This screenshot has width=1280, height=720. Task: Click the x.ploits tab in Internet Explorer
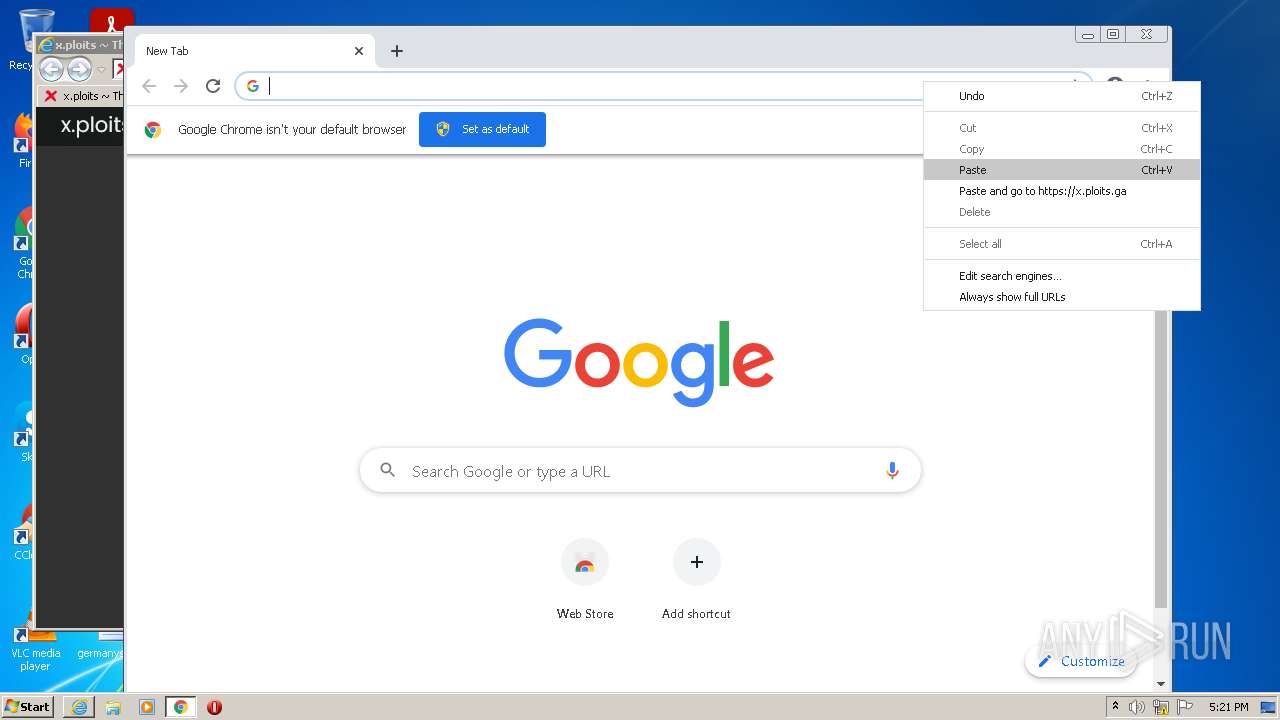(82, 96)
